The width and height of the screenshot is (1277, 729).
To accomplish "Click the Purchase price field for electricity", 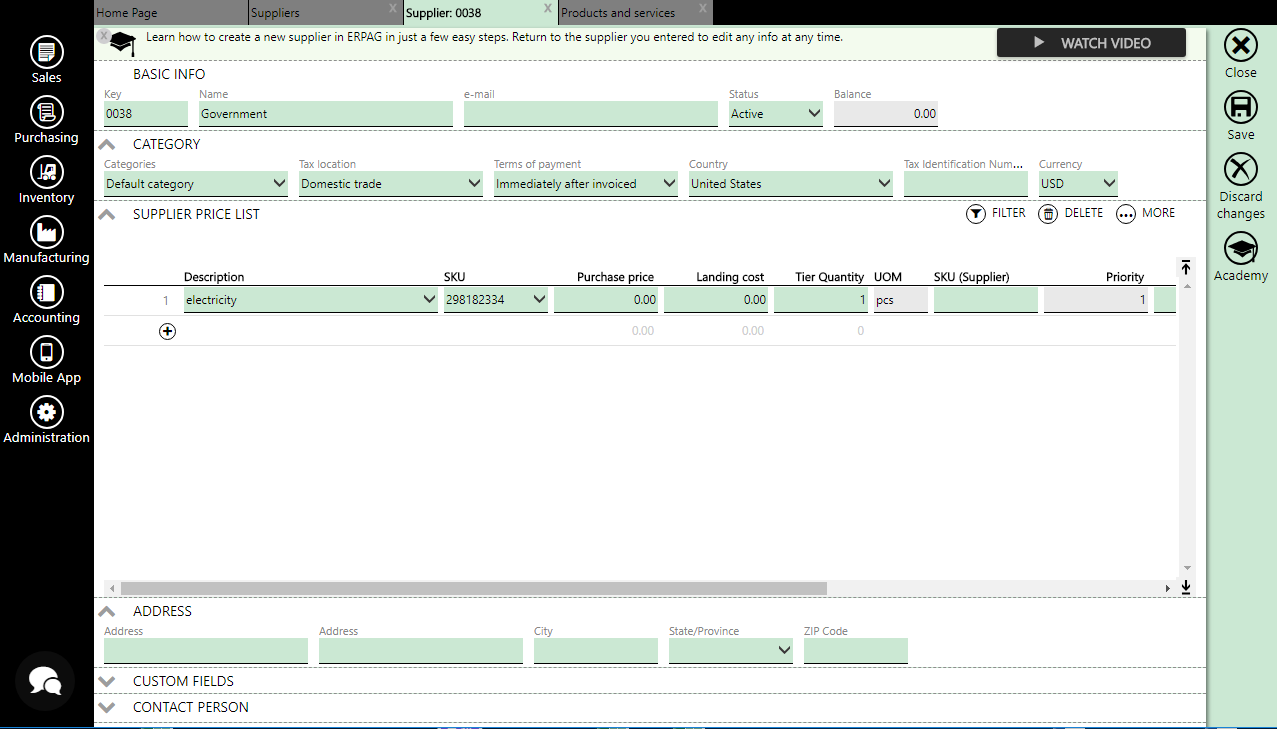I will click(606, 300).
